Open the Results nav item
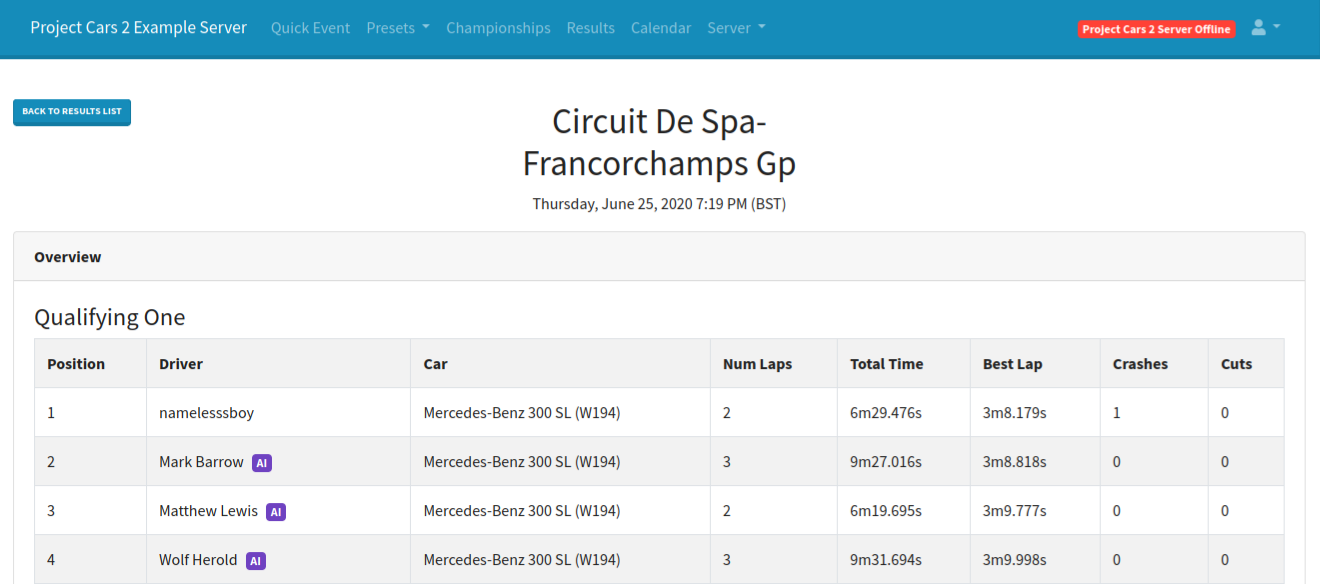Viewport: 1320px width, 584px height. click(590, 28)
